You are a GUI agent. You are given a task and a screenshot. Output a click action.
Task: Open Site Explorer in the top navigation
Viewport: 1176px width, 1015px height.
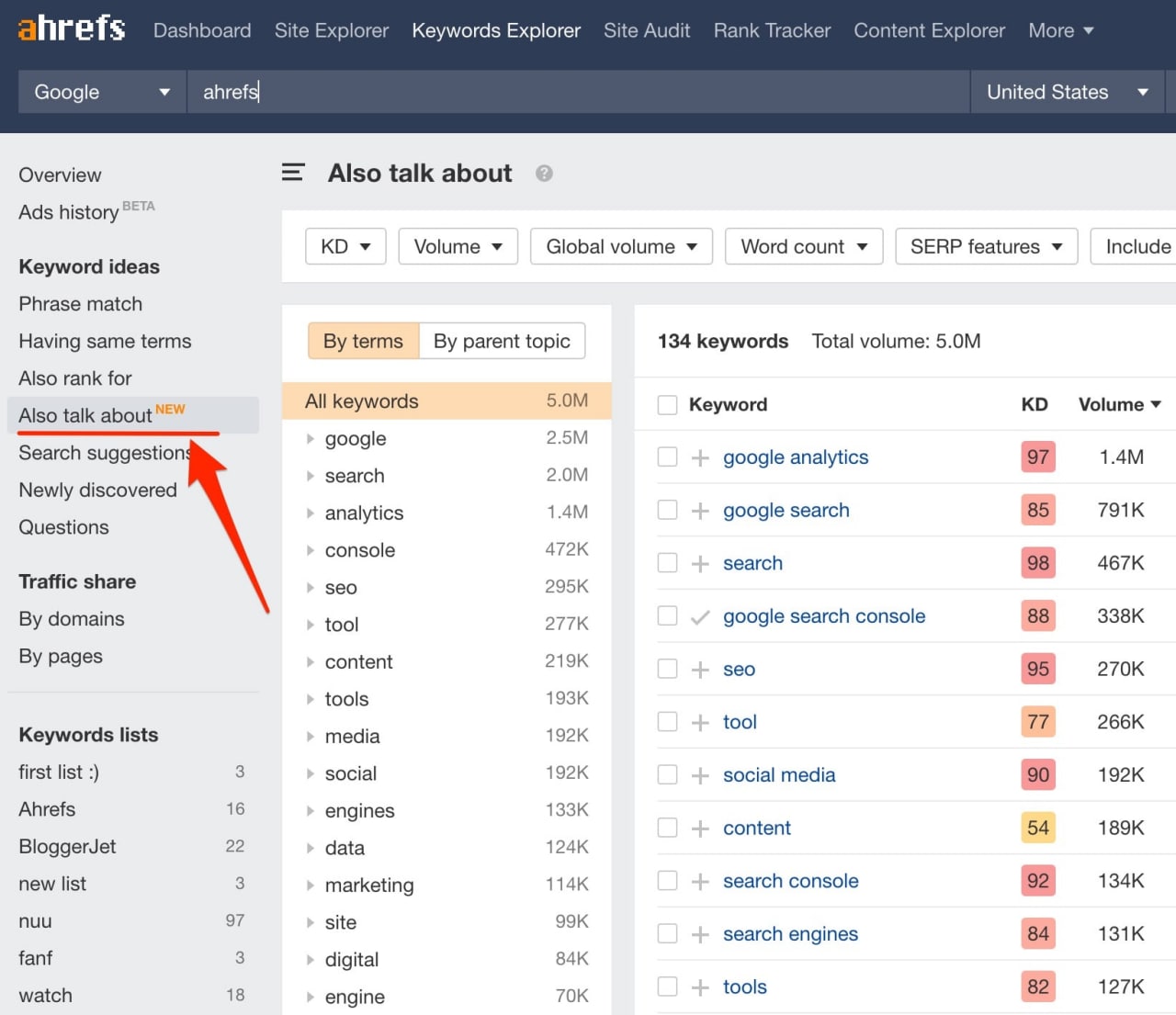(332, 30)
